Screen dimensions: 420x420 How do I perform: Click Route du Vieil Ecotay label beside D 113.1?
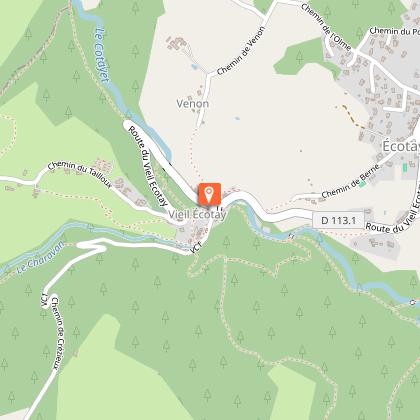(x=393, y=212)
